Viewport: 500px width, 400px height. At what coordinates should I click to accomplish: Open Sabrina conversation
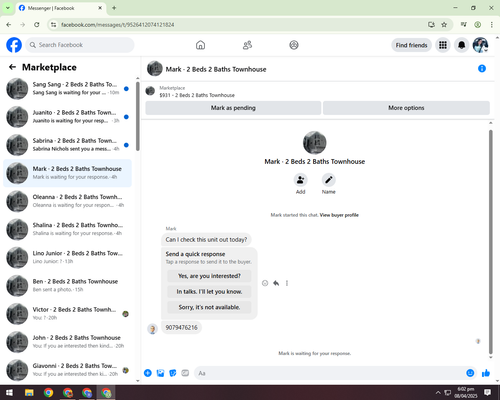pyautogui.click(x=67, y=145)
